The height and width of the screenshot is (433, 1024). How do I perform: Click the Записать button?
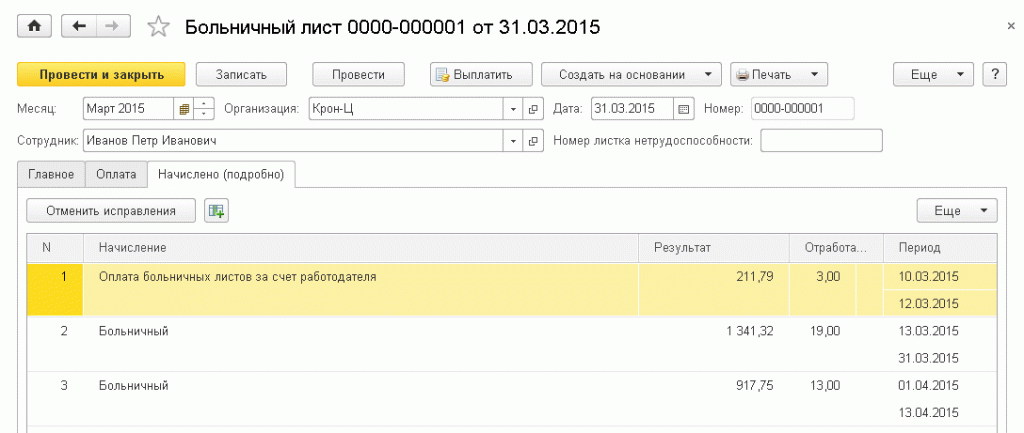click(241, 74)
